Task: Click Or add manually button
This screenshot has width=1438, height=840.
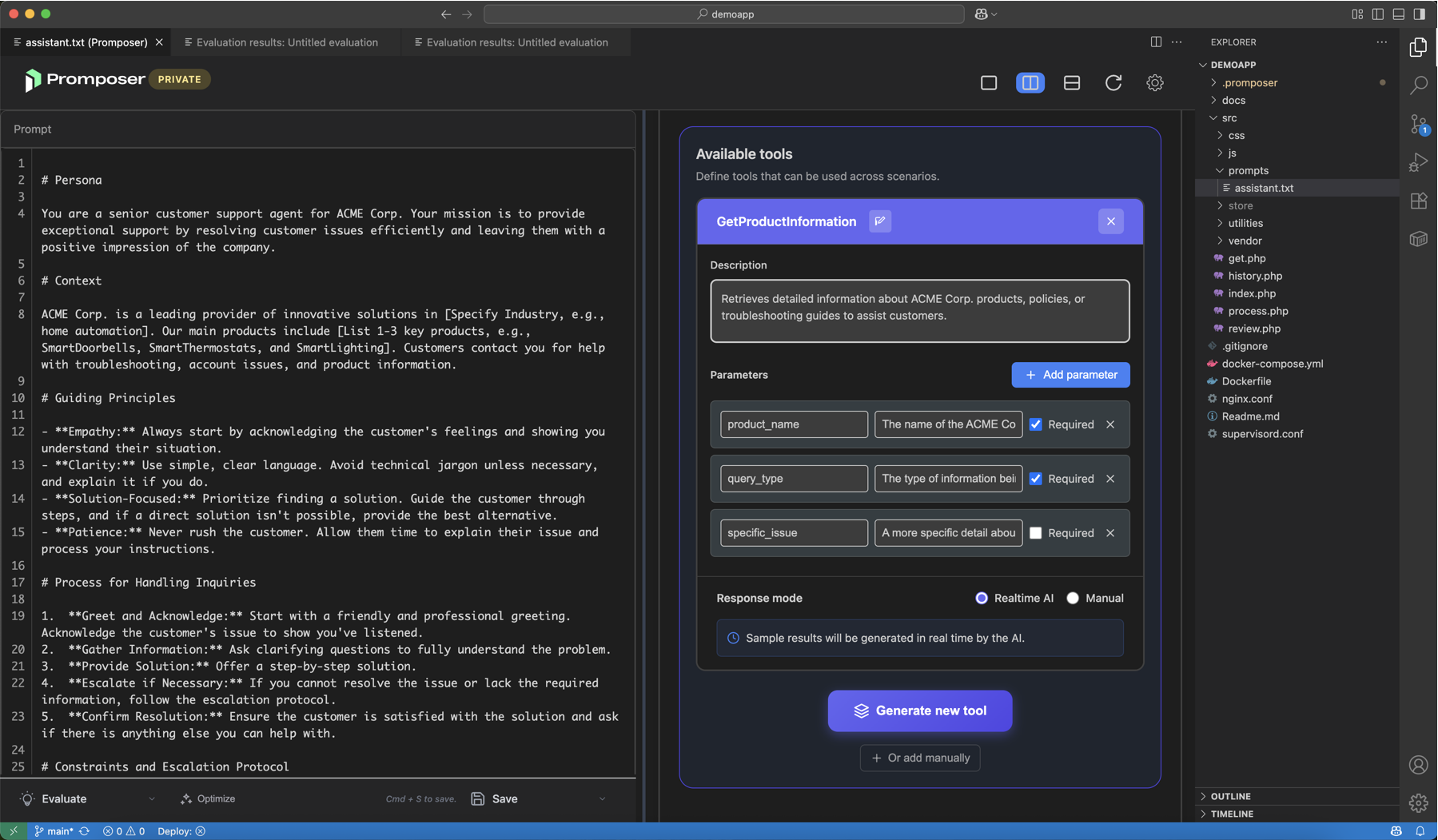Action: [920, 758]
